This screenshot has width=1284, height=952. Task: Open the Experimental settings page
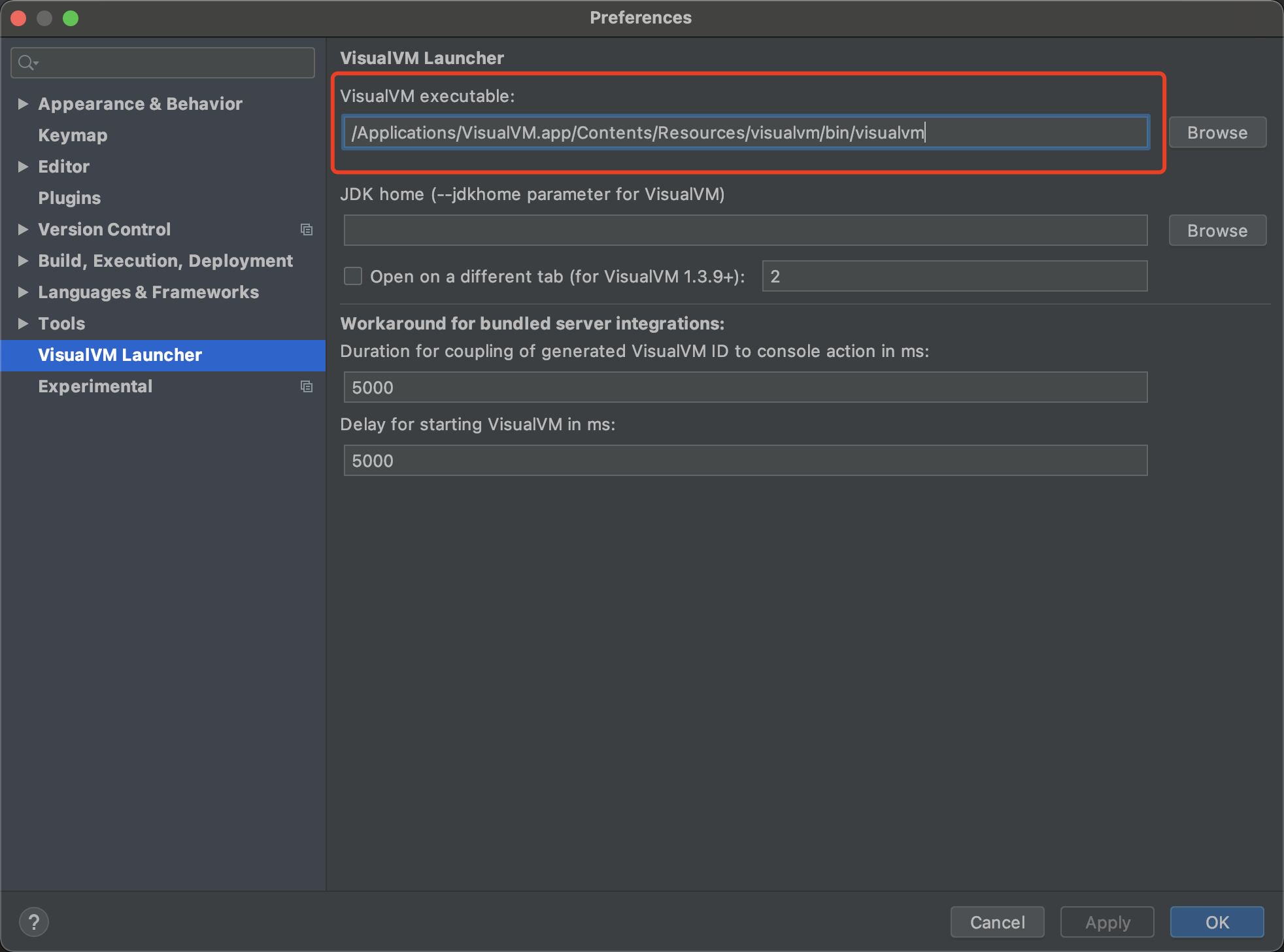tap(95, 386)
